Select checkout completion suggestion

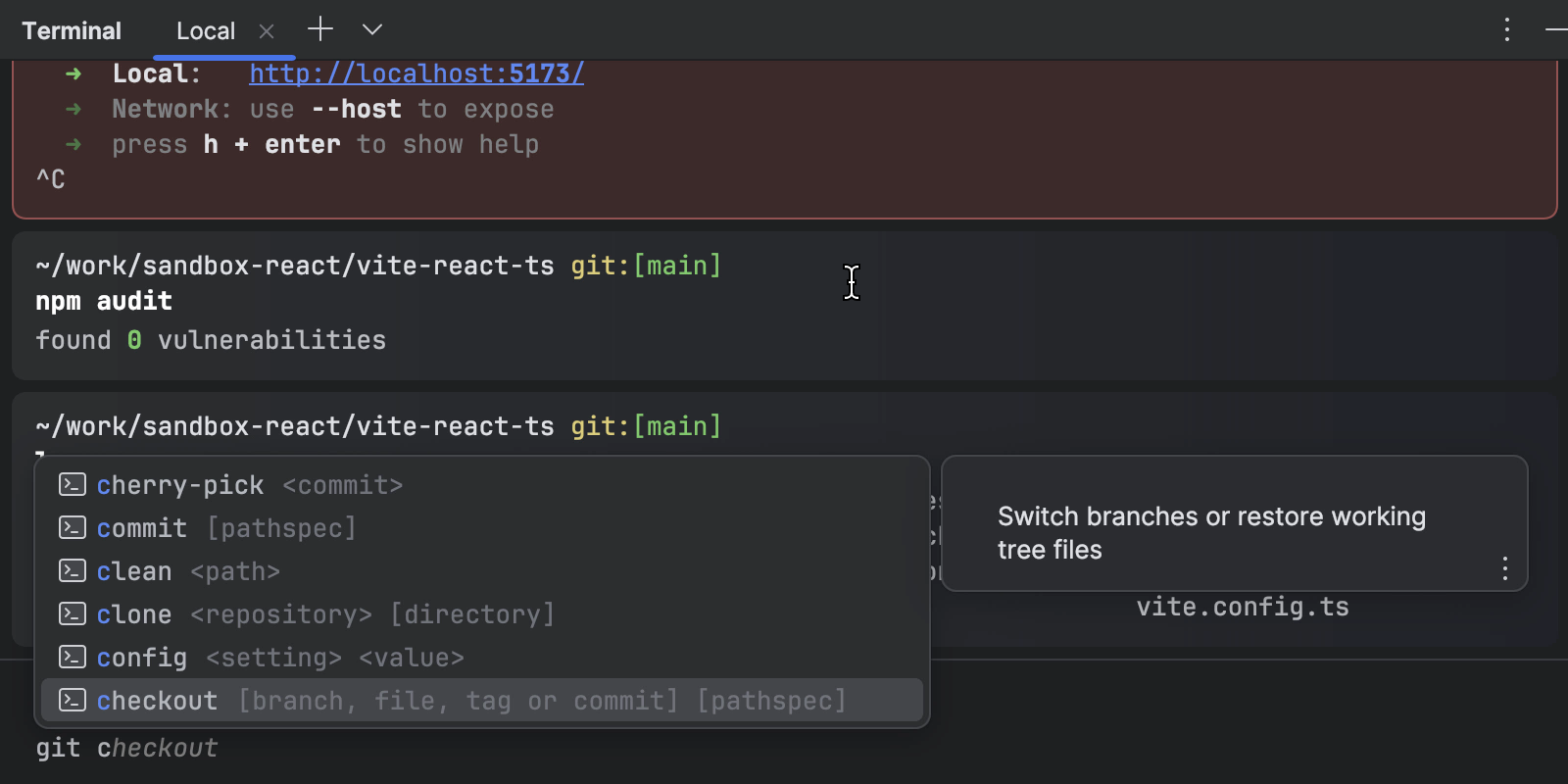tap(481, 701)
